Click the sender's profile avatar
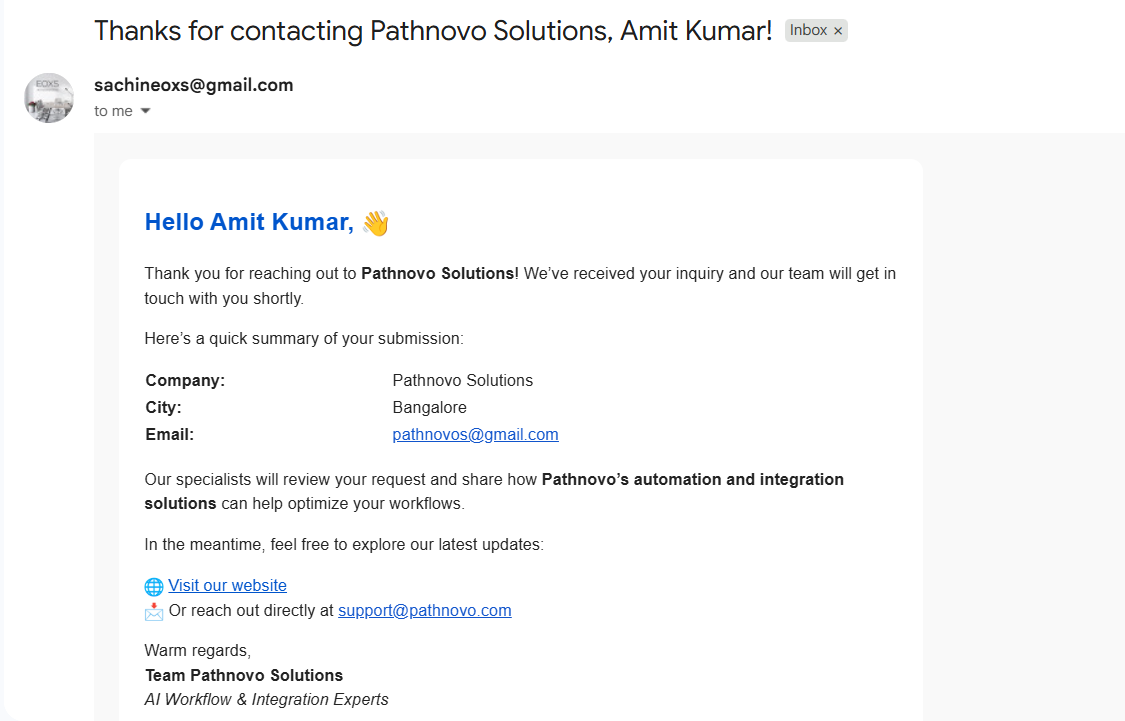This screenshot has width=1125, height=721. point(49,98)
